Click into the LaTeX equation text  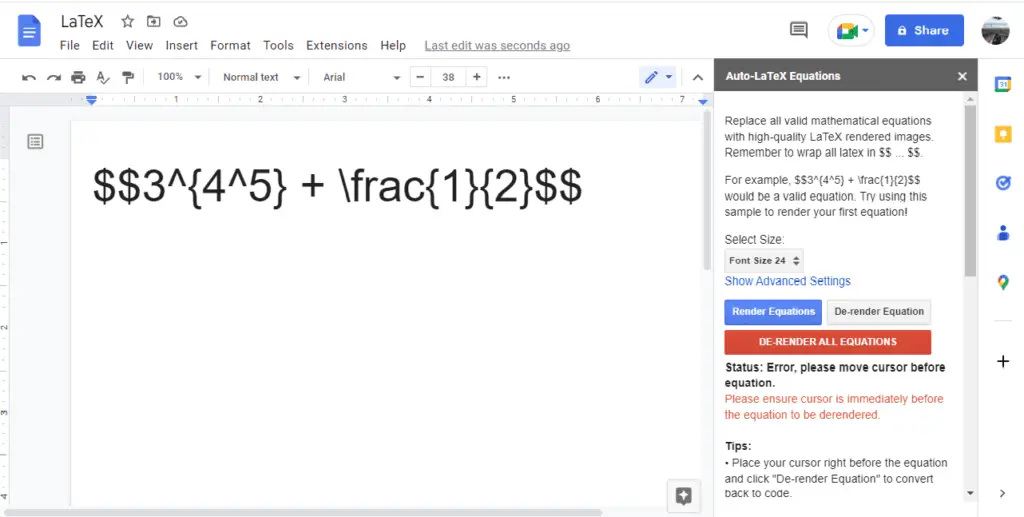pyautogui.click(x=337, y=186)
